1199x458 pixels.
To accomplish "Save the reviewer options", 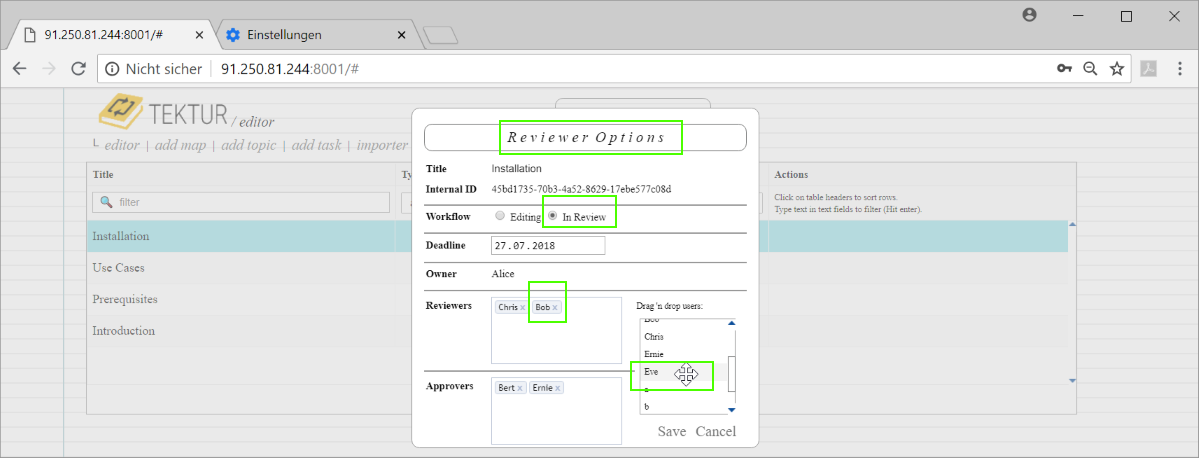I will pyautogui.click(x=671, y=431).
